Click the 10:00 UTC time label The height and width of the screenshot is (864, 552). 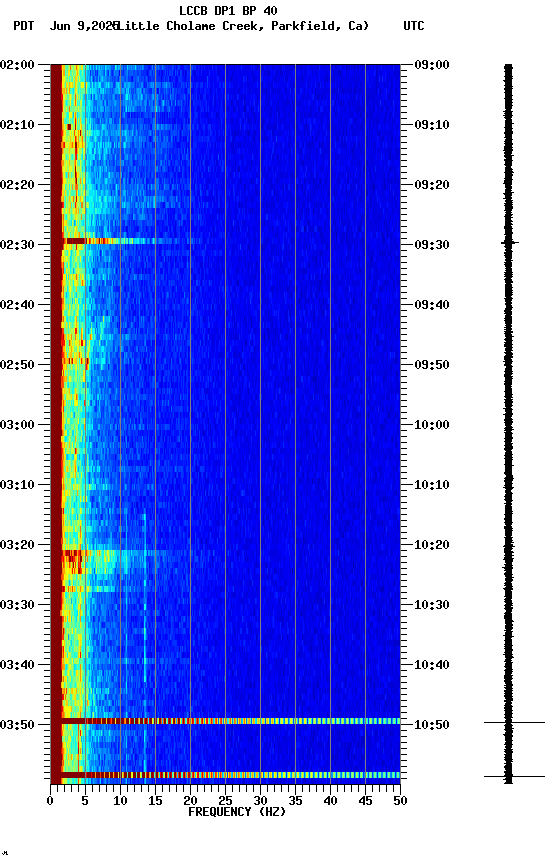tap(432, 425)
